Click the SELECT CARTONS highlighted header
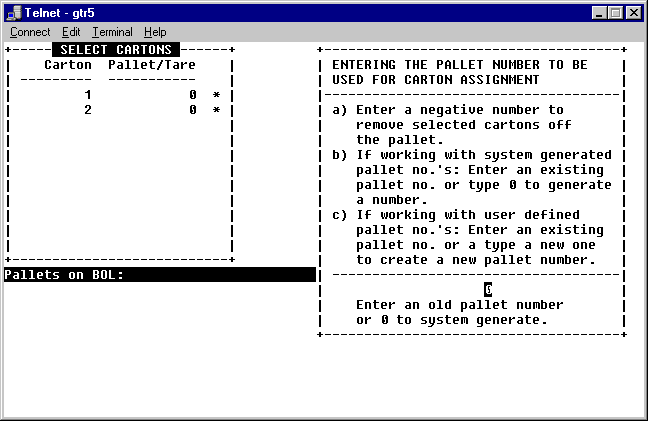 pyautogui.click(x=115, y=49)
